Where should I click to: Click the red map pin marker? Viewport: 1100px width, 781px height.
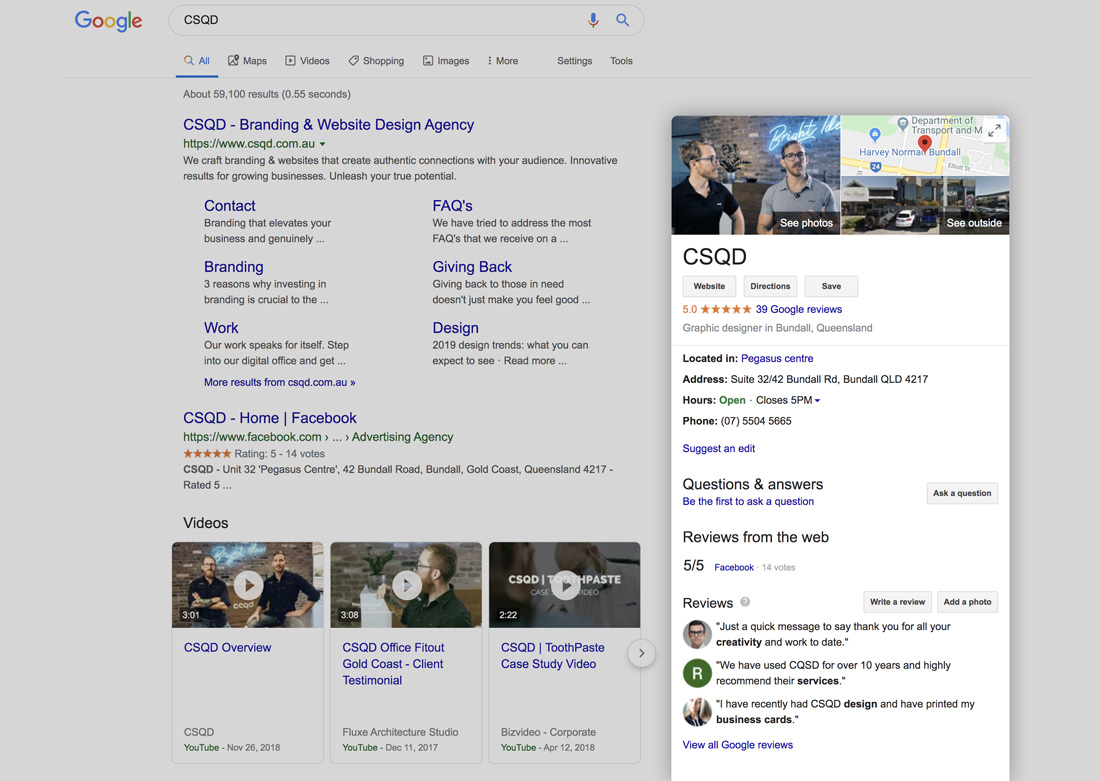[x=925, y=144]
